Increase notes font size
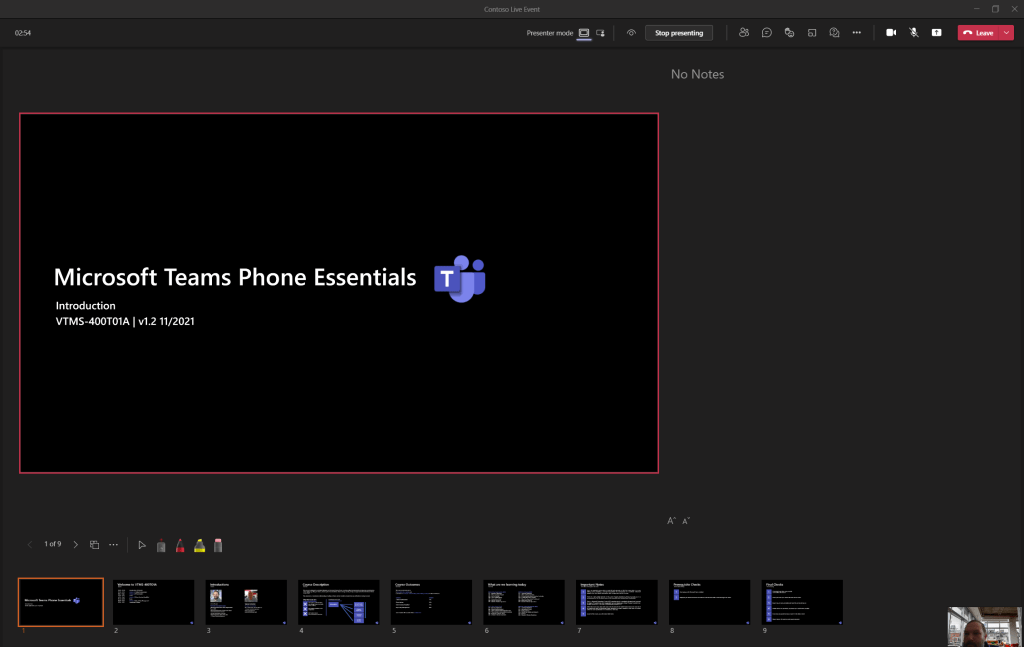This screenshot has height=647, width=1024. pos(672,521)
